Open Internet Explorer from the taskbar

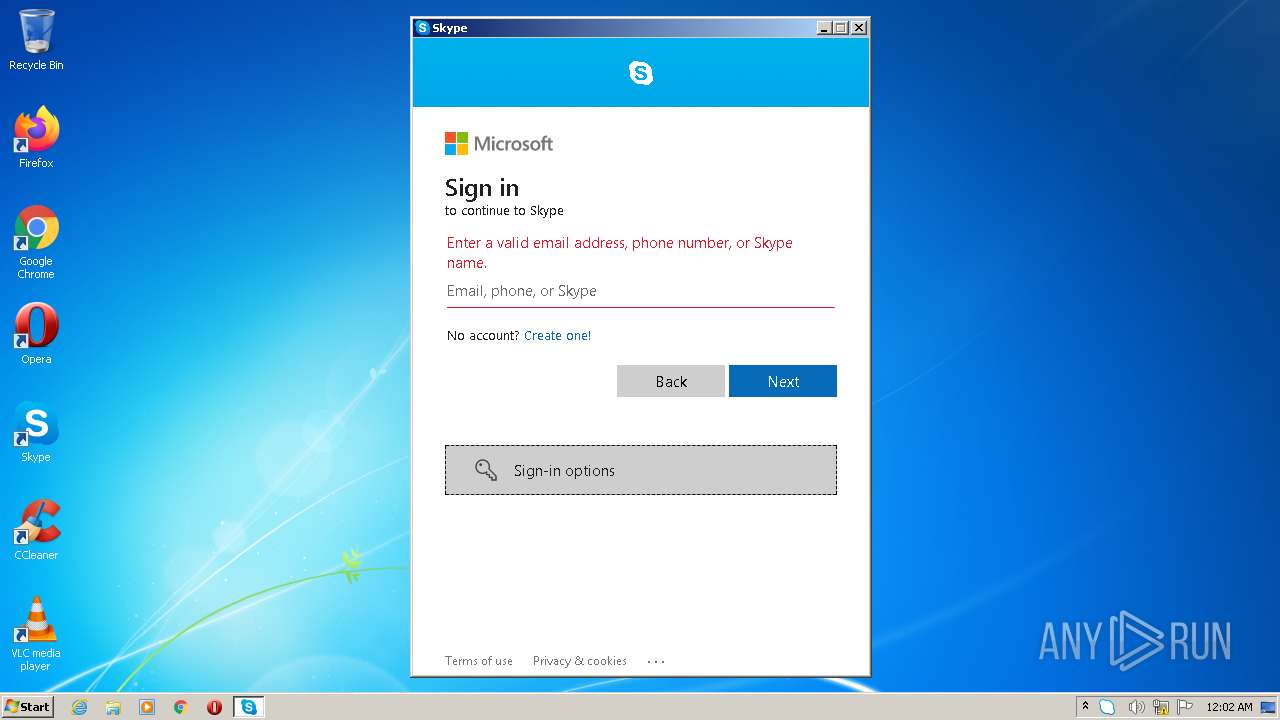click(79, 707)
